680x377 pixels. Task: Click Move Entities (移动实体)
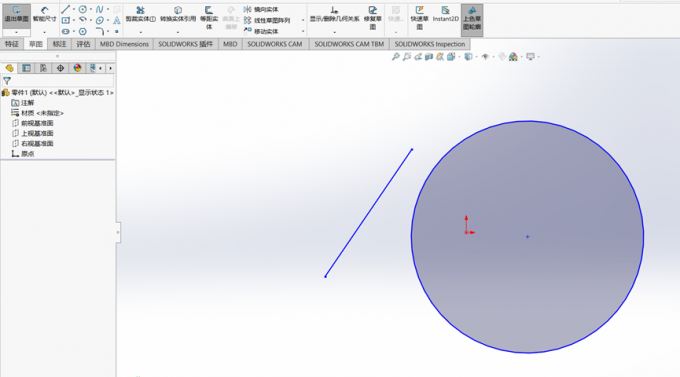[x=261, y=31]
